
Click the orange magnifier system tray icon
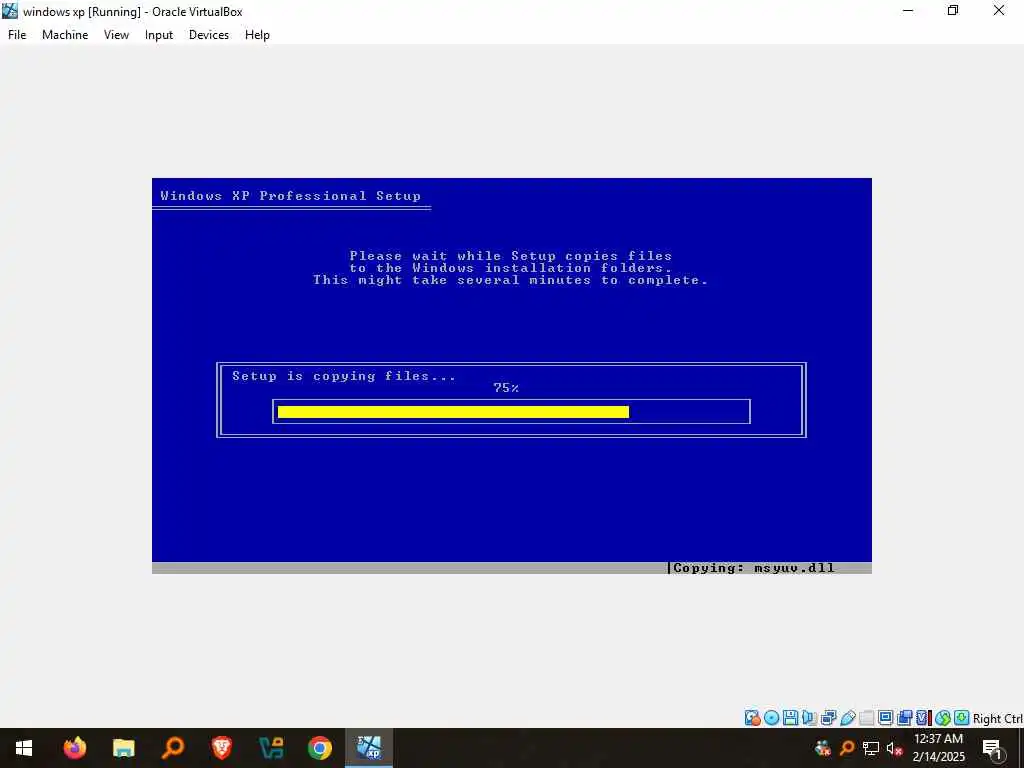tap(847, 748)
